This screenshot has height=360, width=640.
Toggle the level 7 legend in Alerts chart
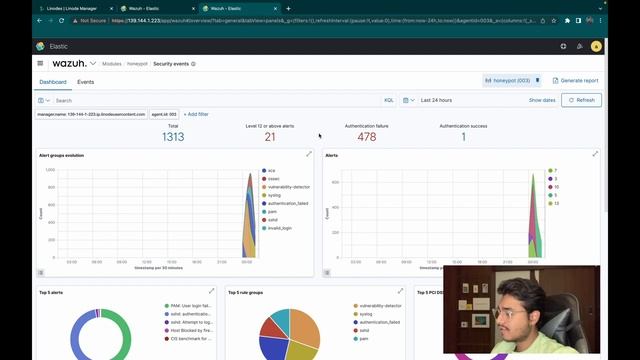(553, 171)
